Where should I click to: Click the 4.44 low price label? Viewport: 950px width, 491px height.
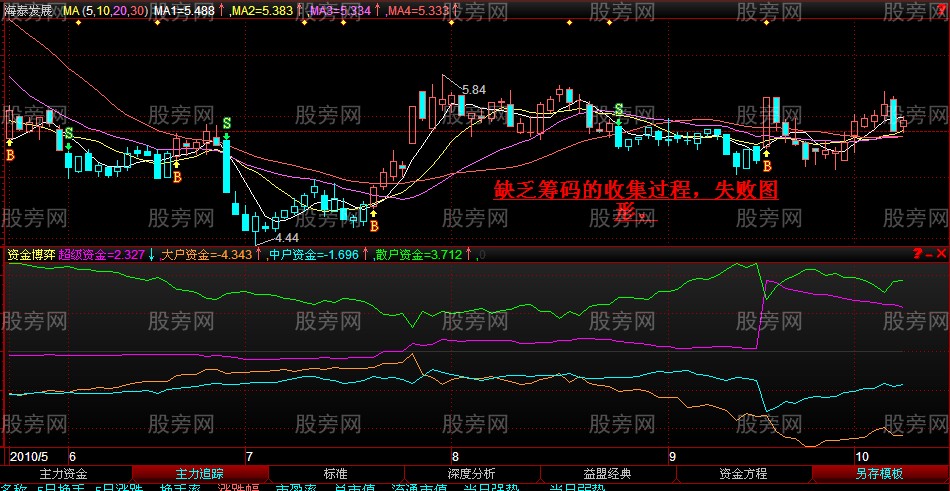point(287,237)
